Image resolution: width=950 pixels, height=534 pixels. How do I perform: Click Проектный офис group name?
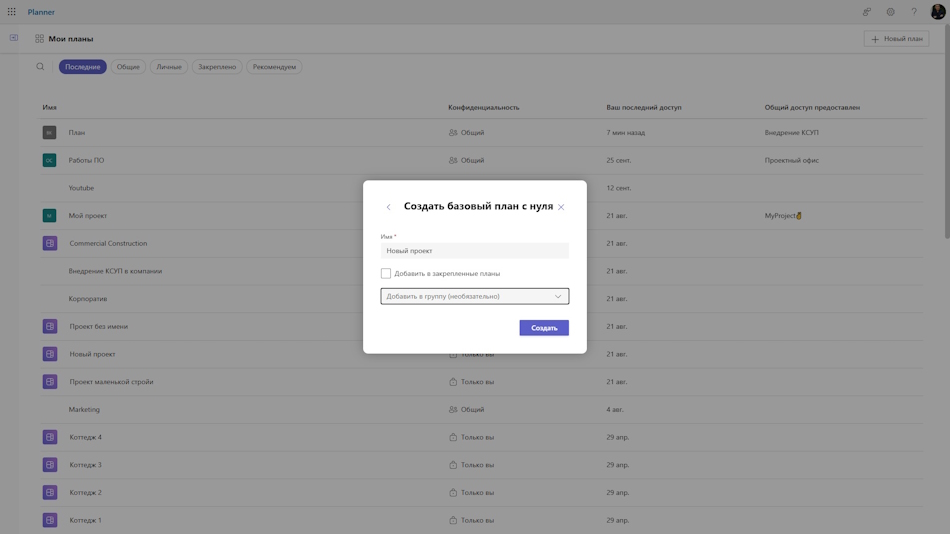791,160
